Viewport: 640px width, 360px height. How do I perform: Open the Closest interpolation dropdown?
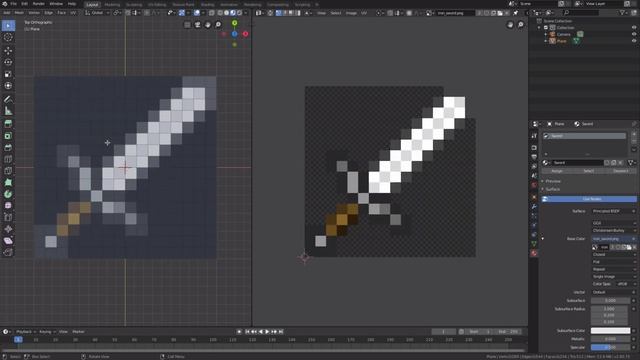[613, 254]
